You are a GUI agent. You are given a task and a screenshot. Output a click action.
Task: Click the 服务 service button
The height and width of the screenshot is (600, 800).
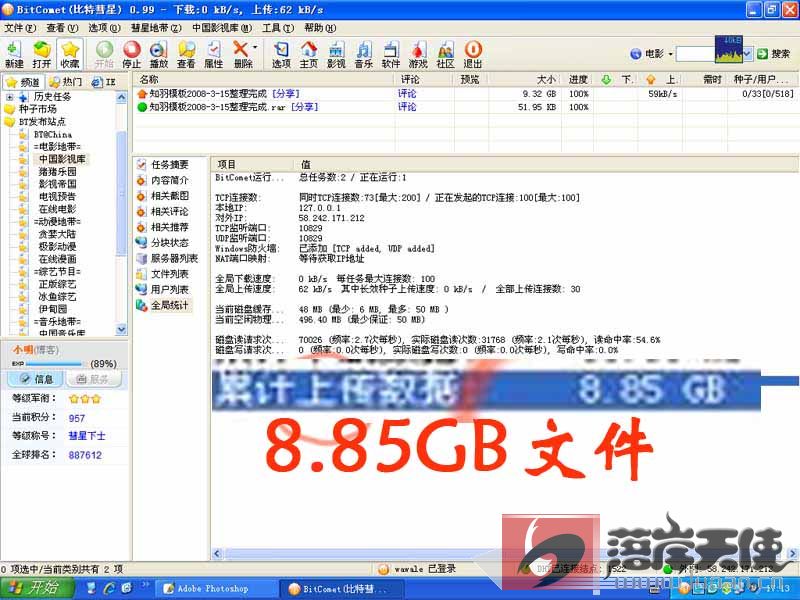[92, 379]
